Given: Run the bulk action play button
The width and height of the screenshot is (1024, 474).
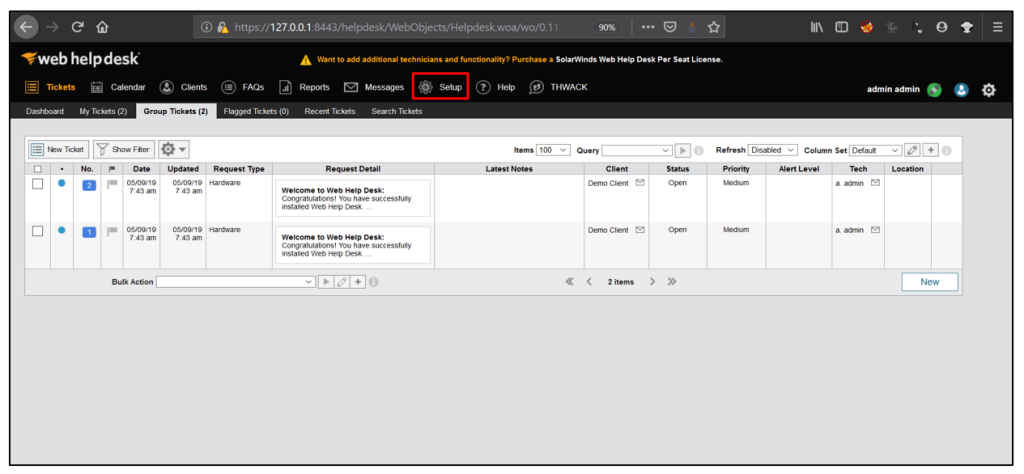Looking at the screenshot, I should 325,282.
